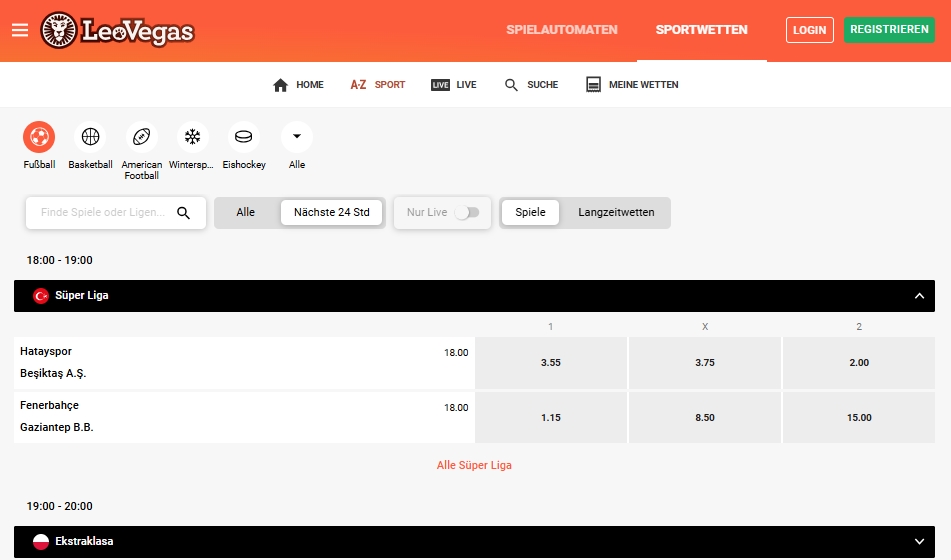The width and height of the screenshot is (951, 560).
Task: Click the LOGIN button
Action: point(810,30)
